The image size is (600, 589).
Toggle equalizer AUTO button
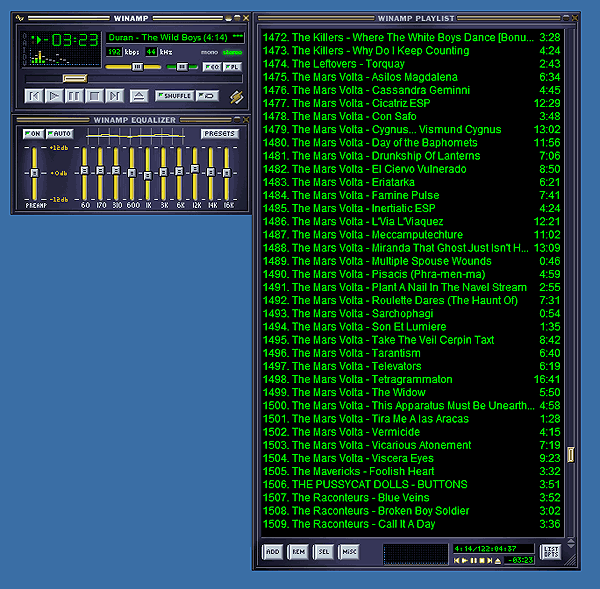[60, 134]
